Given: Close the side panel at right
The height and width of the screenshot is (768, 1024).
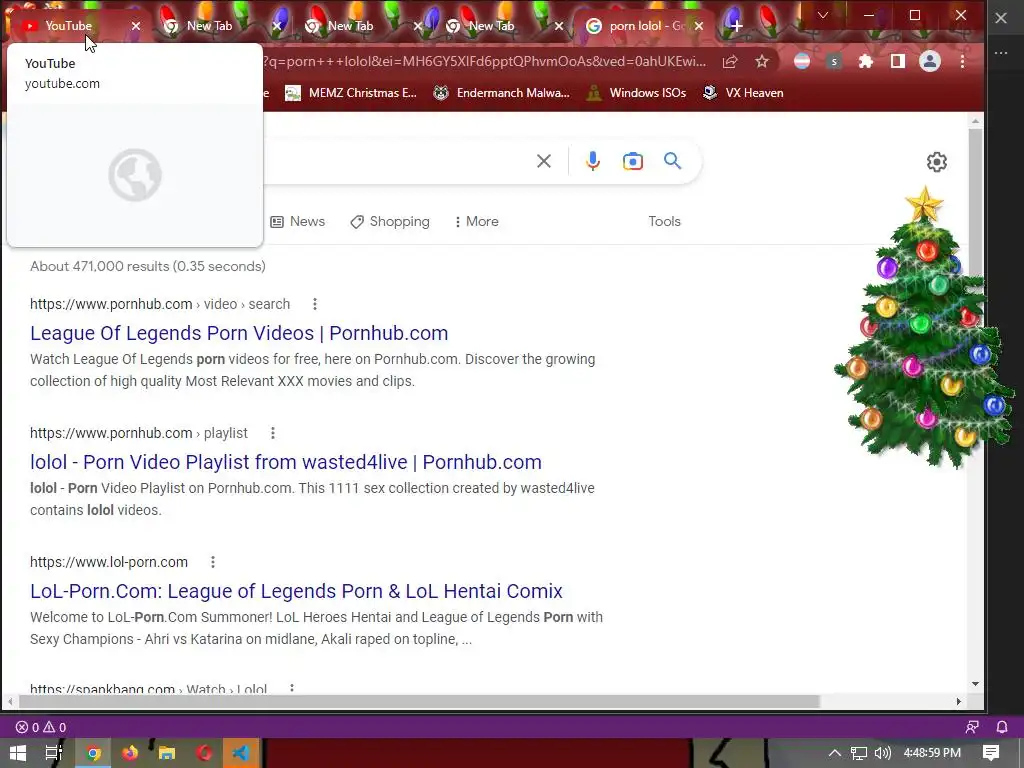Looking at the screenshot, I should click(x=1001, y=18).
